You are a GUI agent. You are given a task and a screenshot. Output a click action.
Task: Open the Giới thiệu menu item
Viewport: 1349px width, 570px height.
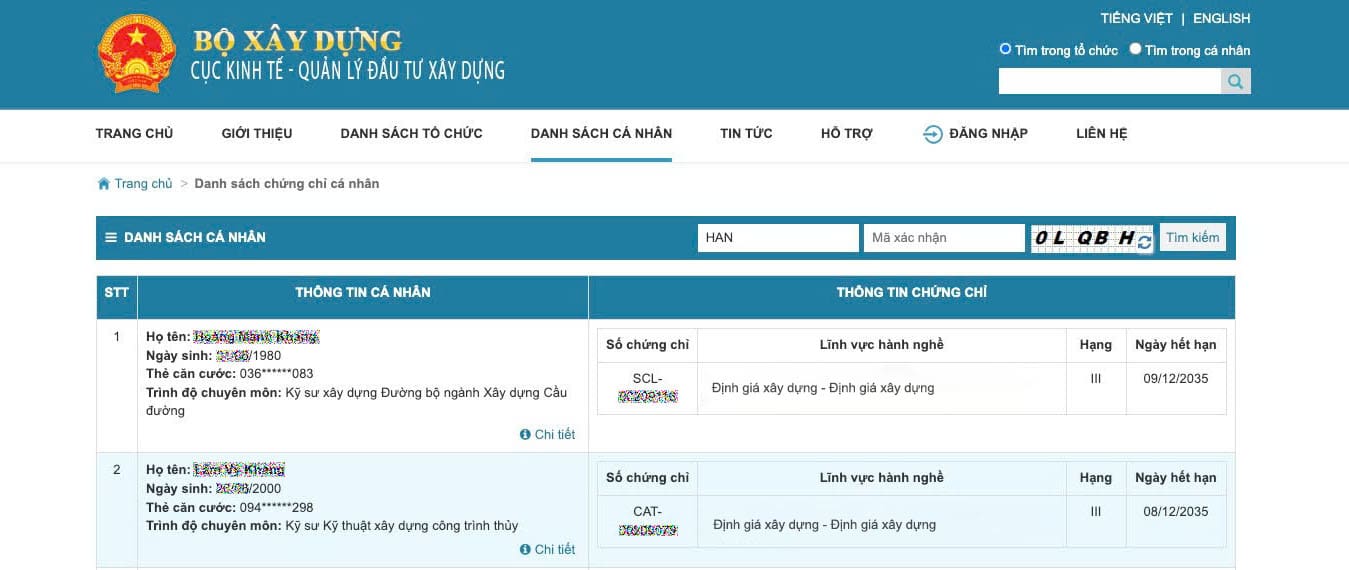pyautogui.click(x=257, y=134)
